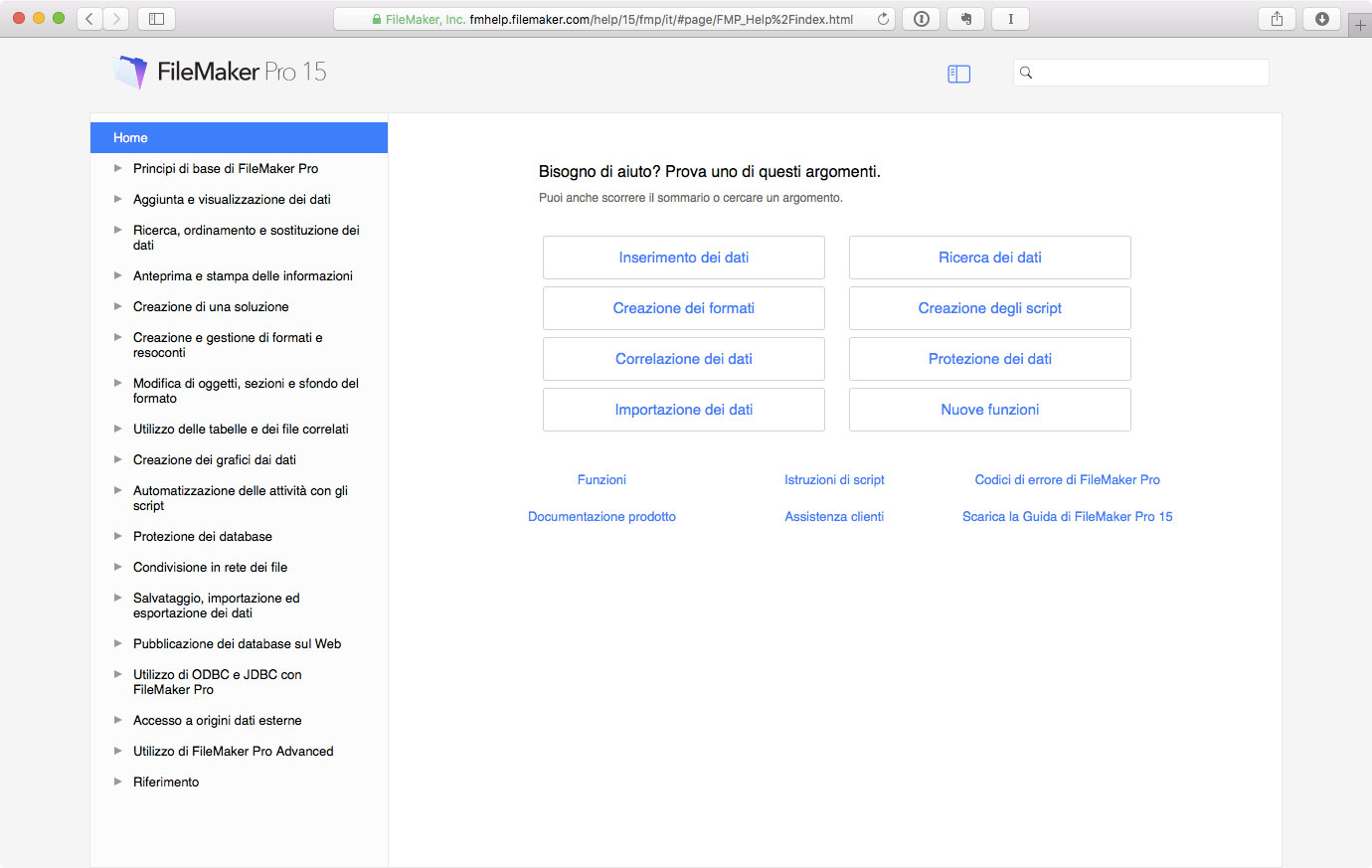Image resolution: width=1372 pixels, height=868 pixels.
Task: Toggle the Safari sidebar button
Action: [x=156, y=19]
